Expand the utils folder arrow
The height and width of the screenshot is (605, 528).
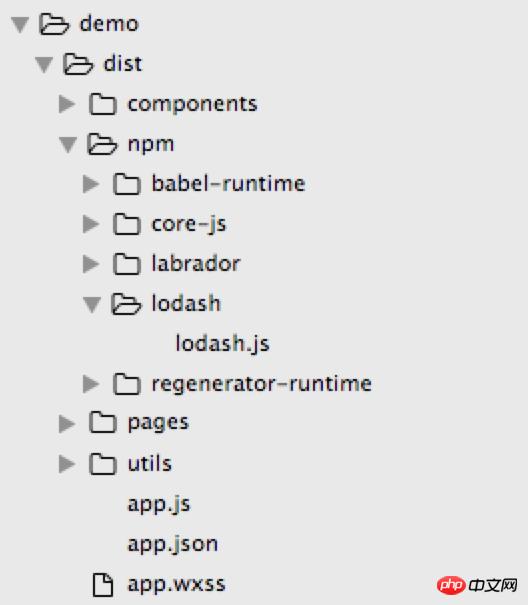coord(67,464)
